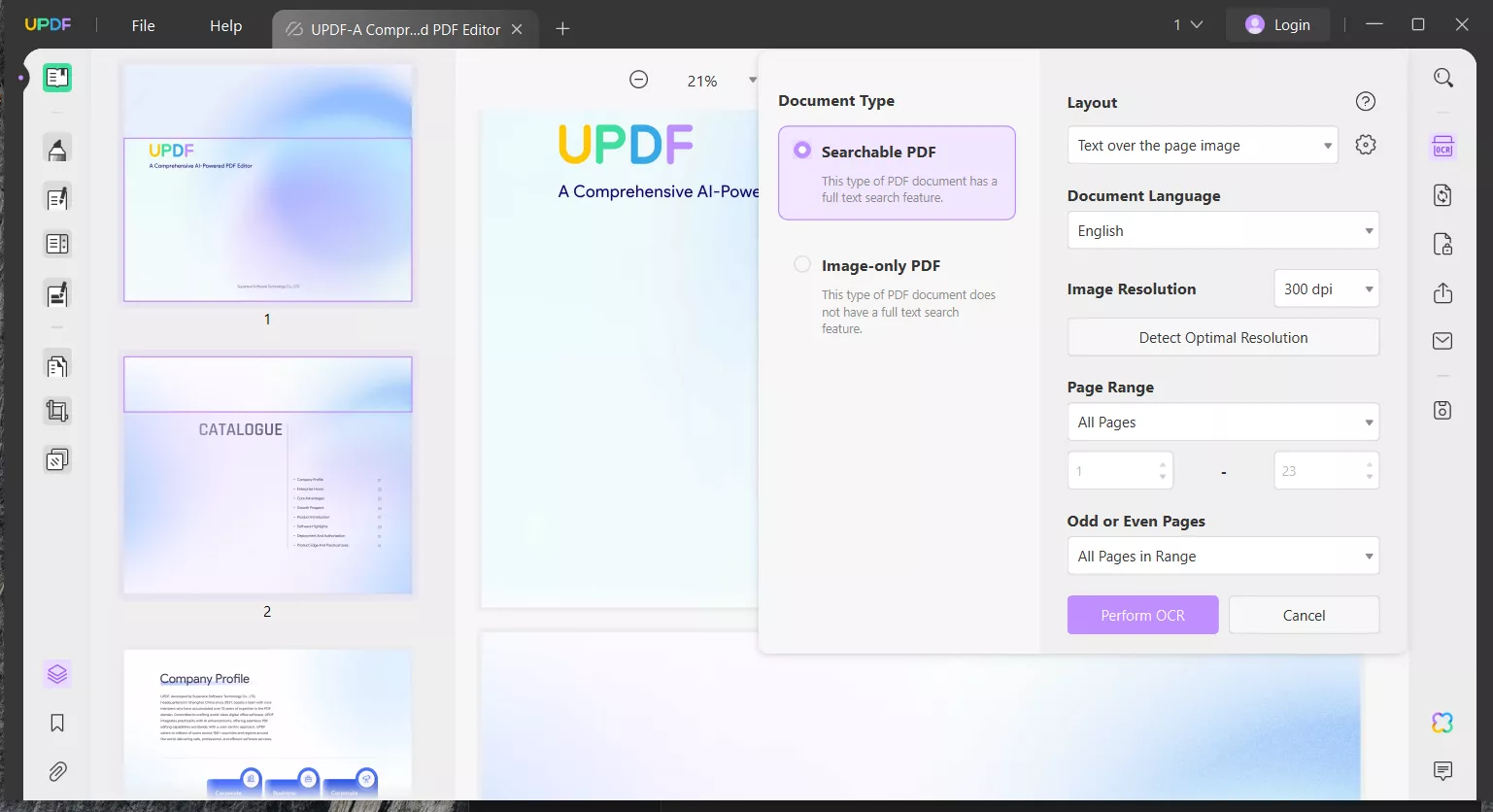Open the File menu

tap(143, 26)
